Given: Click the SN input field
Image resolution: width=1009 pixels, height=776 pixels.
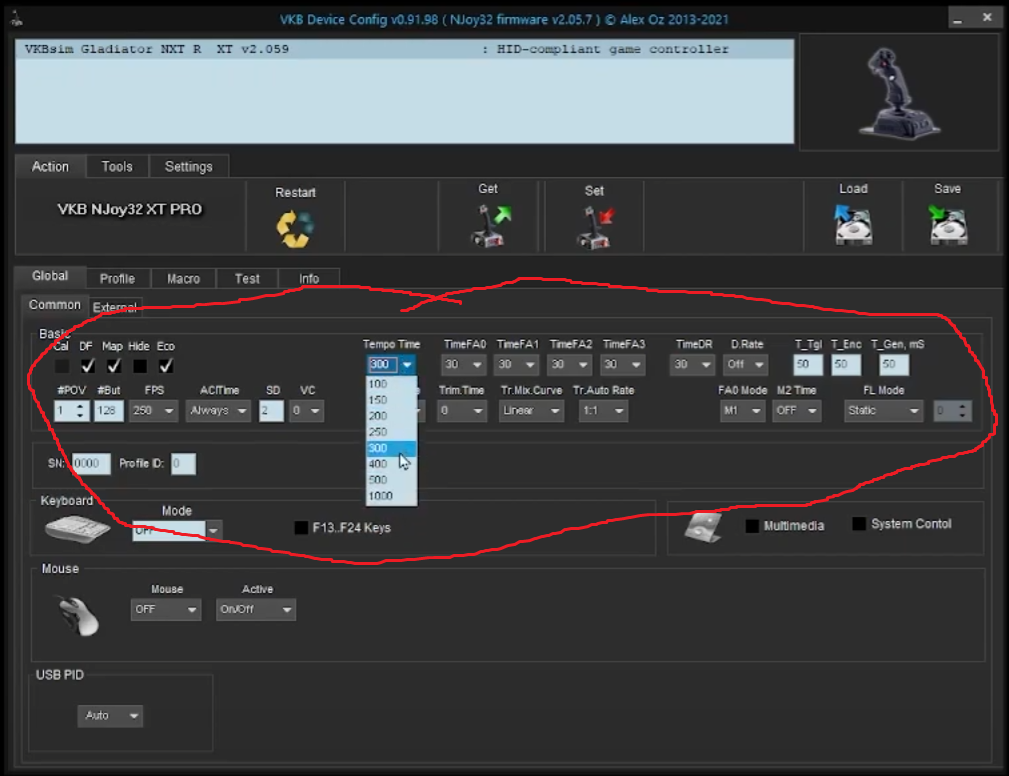Looking at the screenshot, I should click(x=91, y=463).
